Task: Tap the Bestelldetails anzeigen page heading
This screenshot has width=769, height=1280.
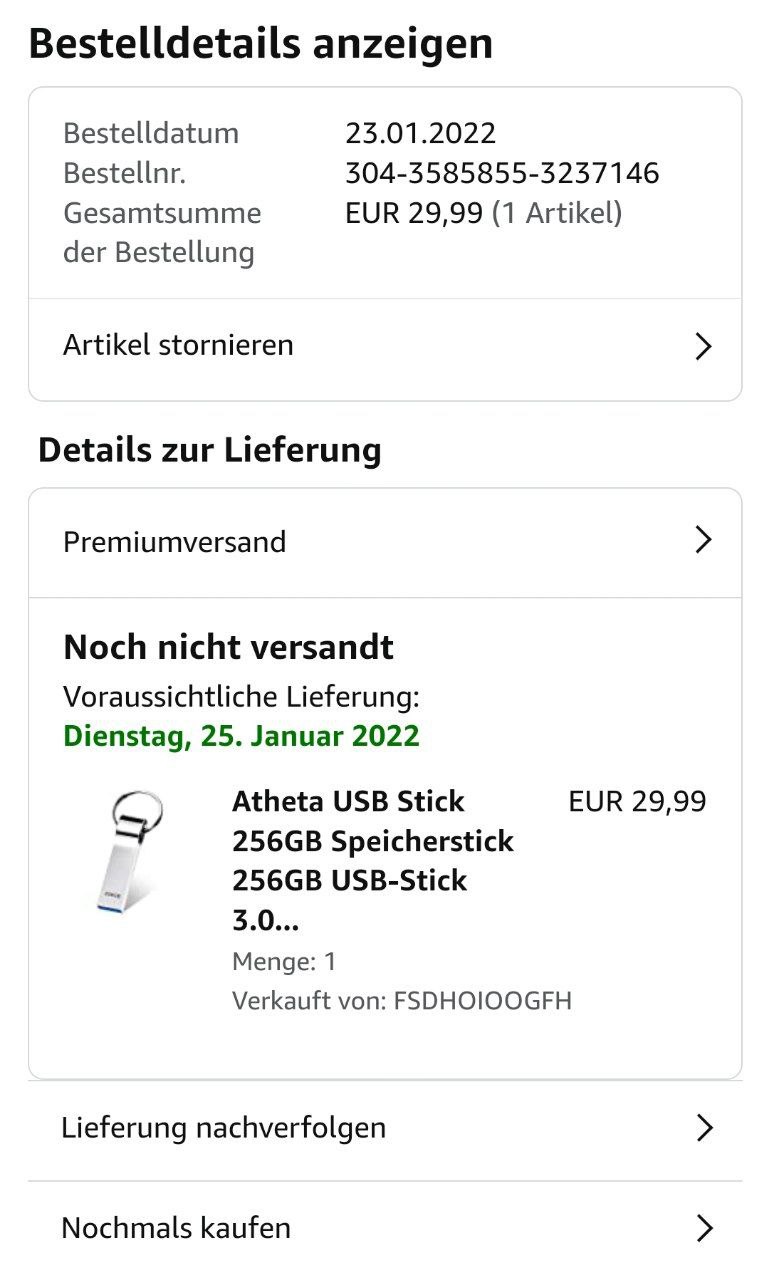Action: coord(260,44)
